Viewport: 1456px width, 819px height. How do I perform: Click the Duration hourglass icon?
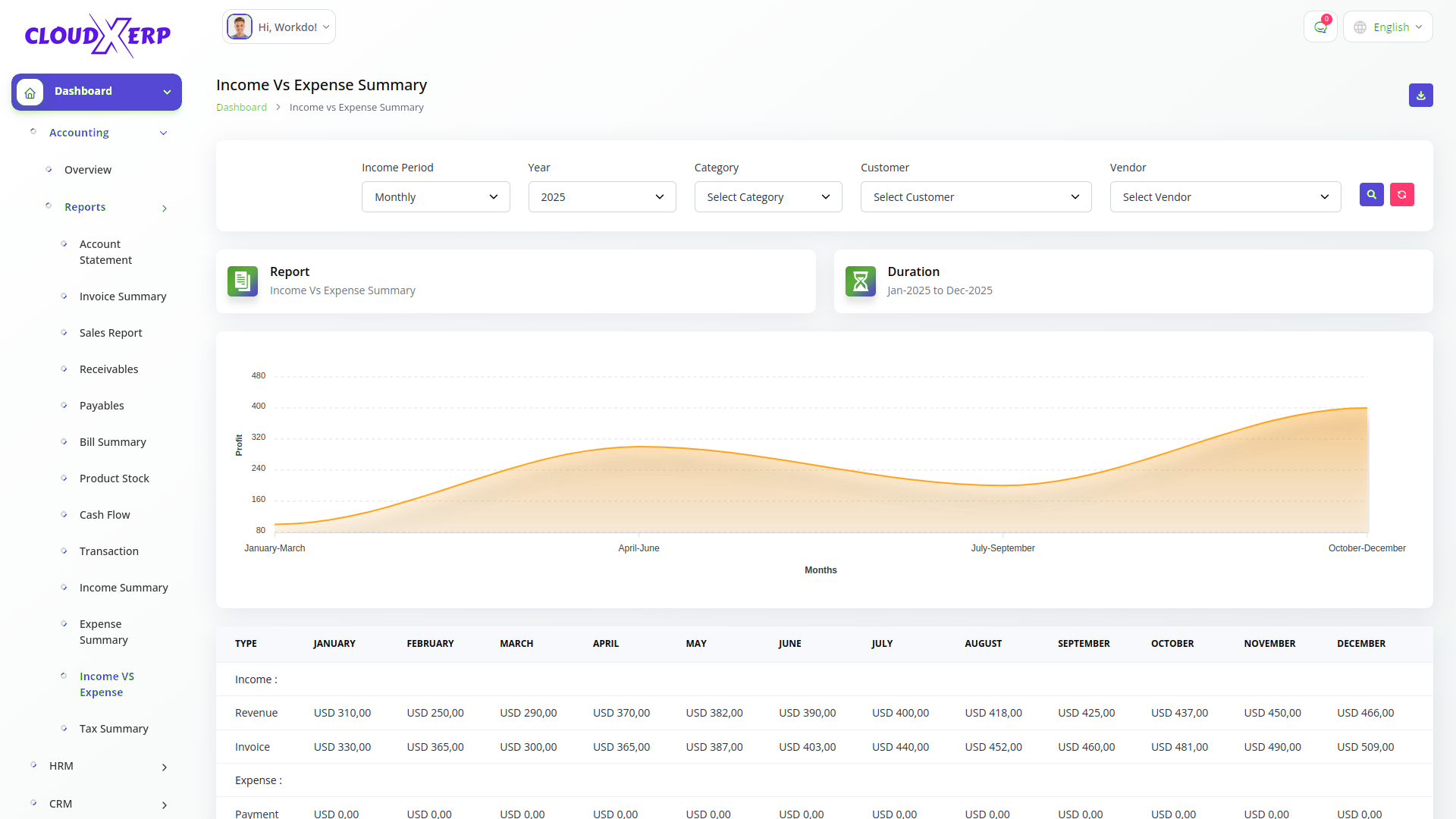point(860,281)
